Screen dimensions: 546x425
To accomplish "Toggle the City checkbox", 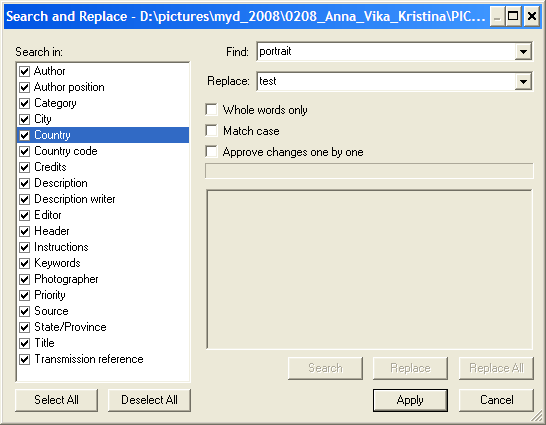I will pos(24,119).
